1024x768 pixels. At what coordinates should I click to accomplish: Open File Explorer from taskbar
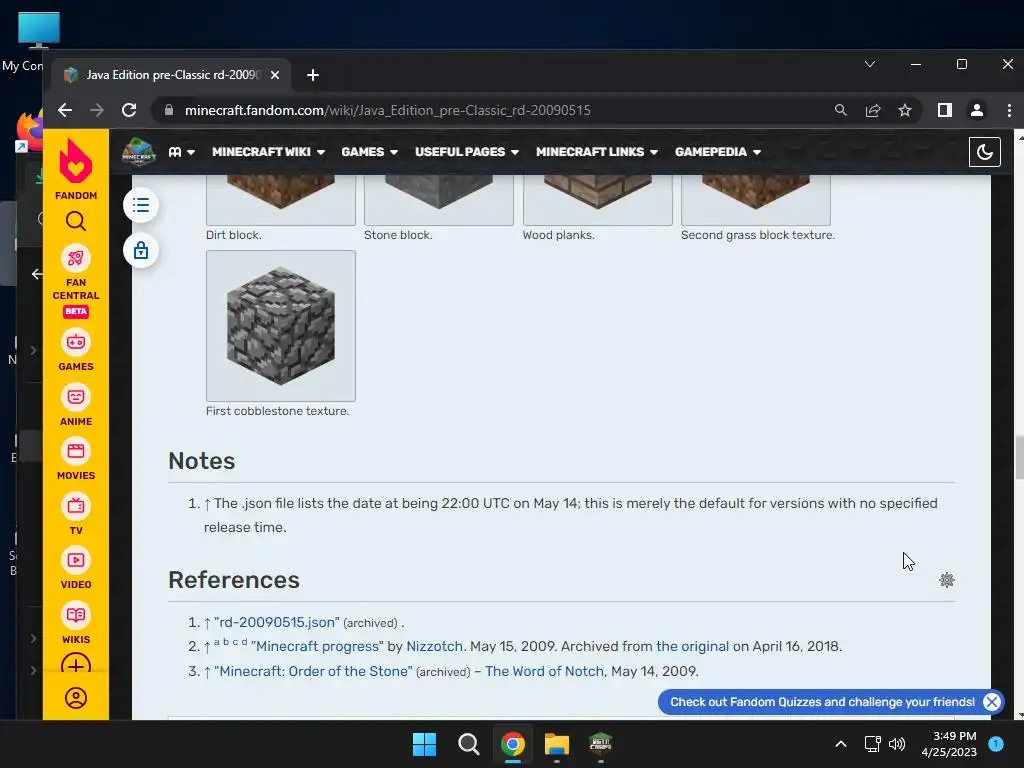[x=557, y=744]
